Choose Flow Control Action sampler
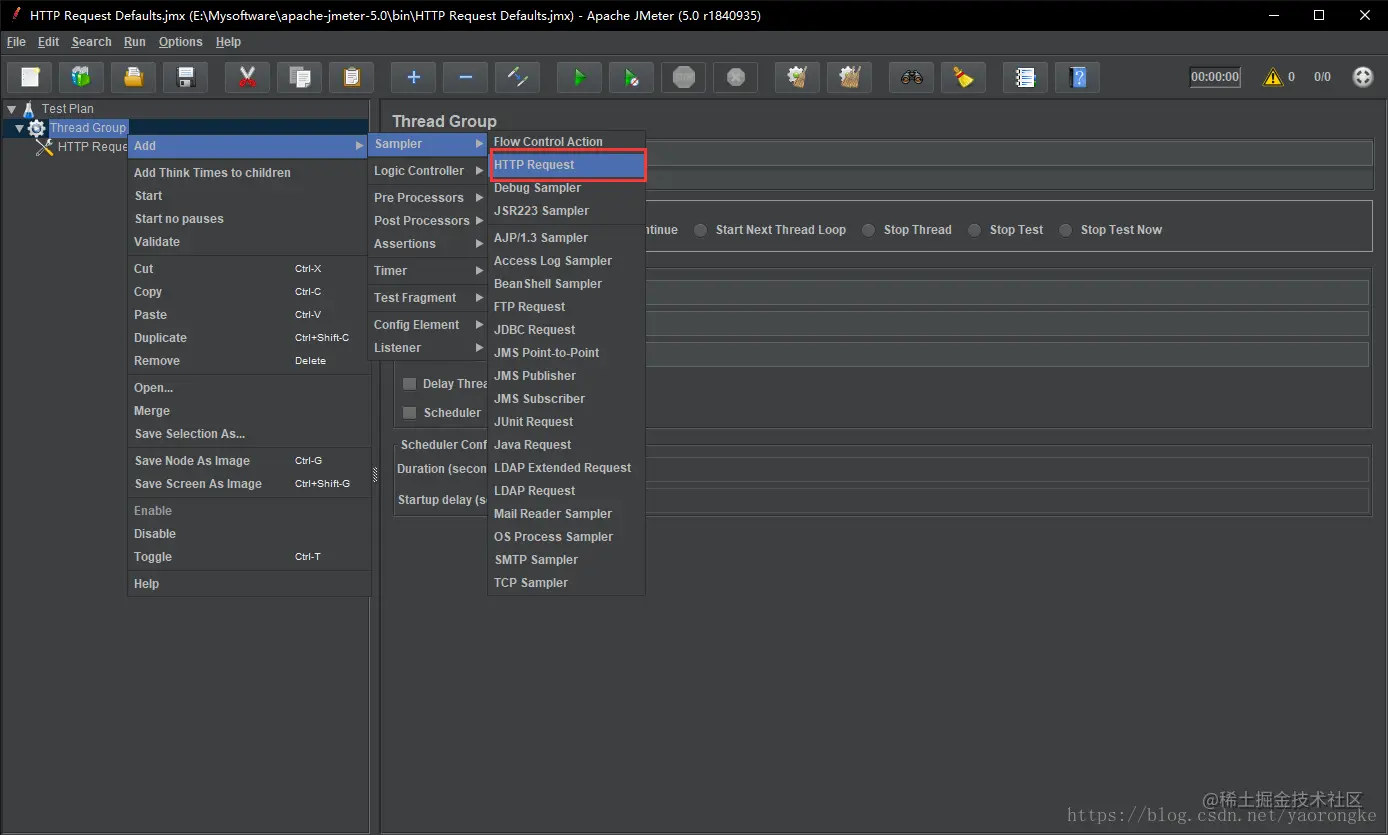The width and height of the screenshot is (1388, 835). (x=567, y=142)
